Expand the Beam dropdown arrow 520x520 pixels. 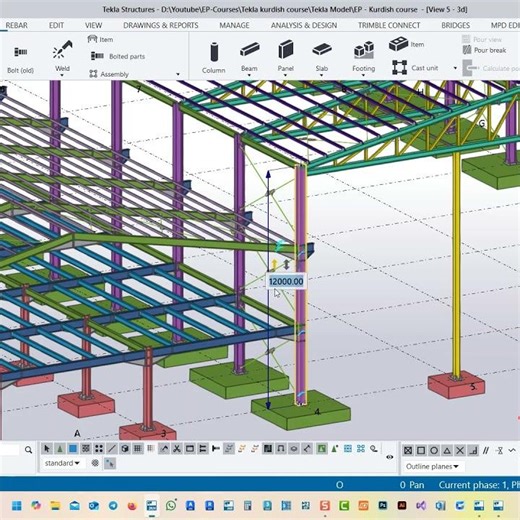[249, 76]
